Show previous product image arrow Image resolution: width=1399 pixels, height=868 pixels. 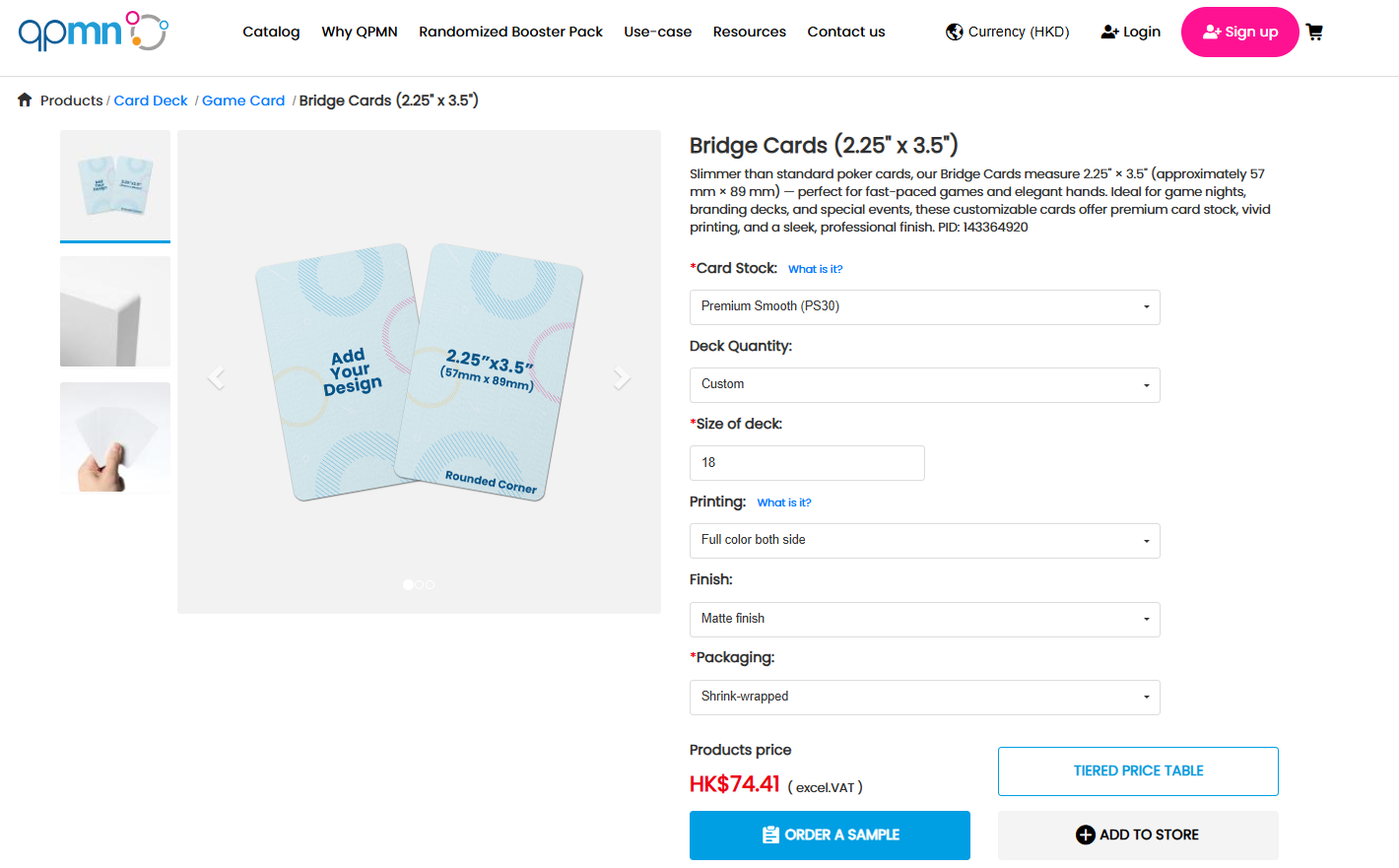[217, 377]
